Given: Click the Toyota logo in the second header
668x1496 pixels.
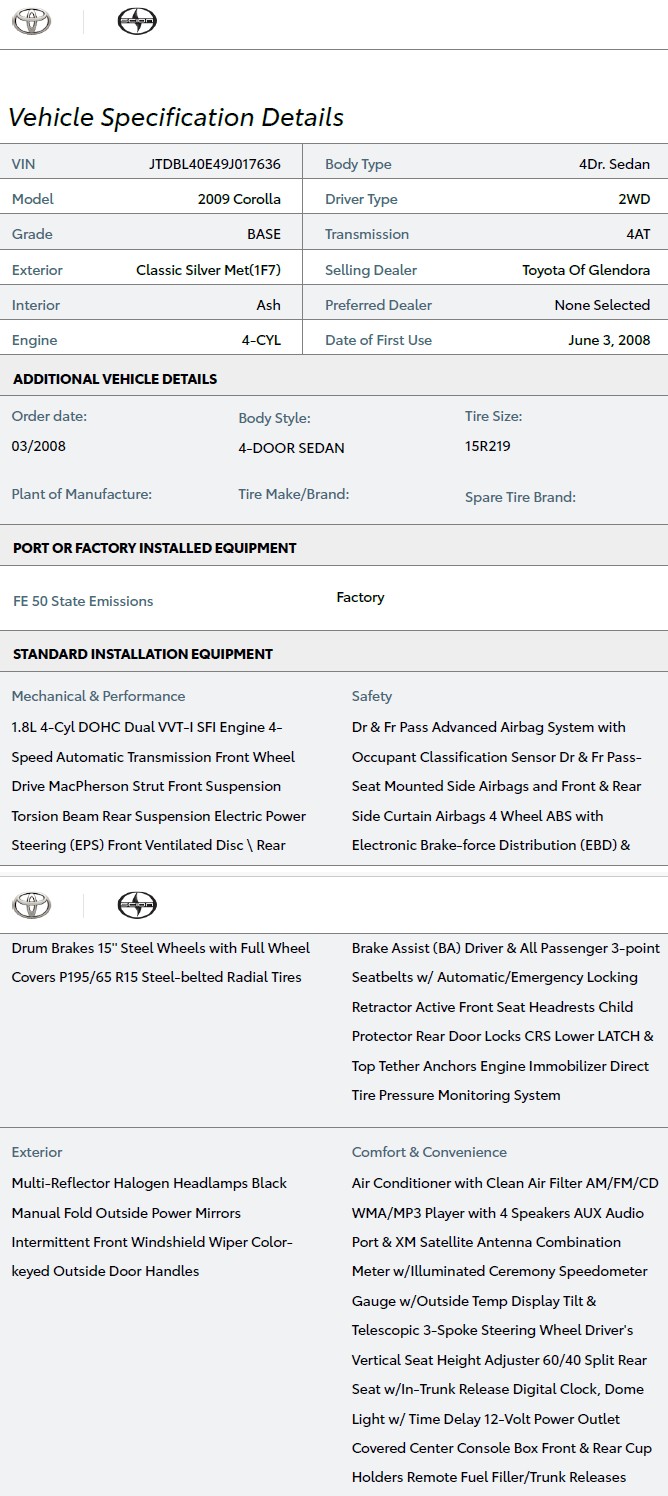Looking at the screenshot, I should tap(31, 906).
